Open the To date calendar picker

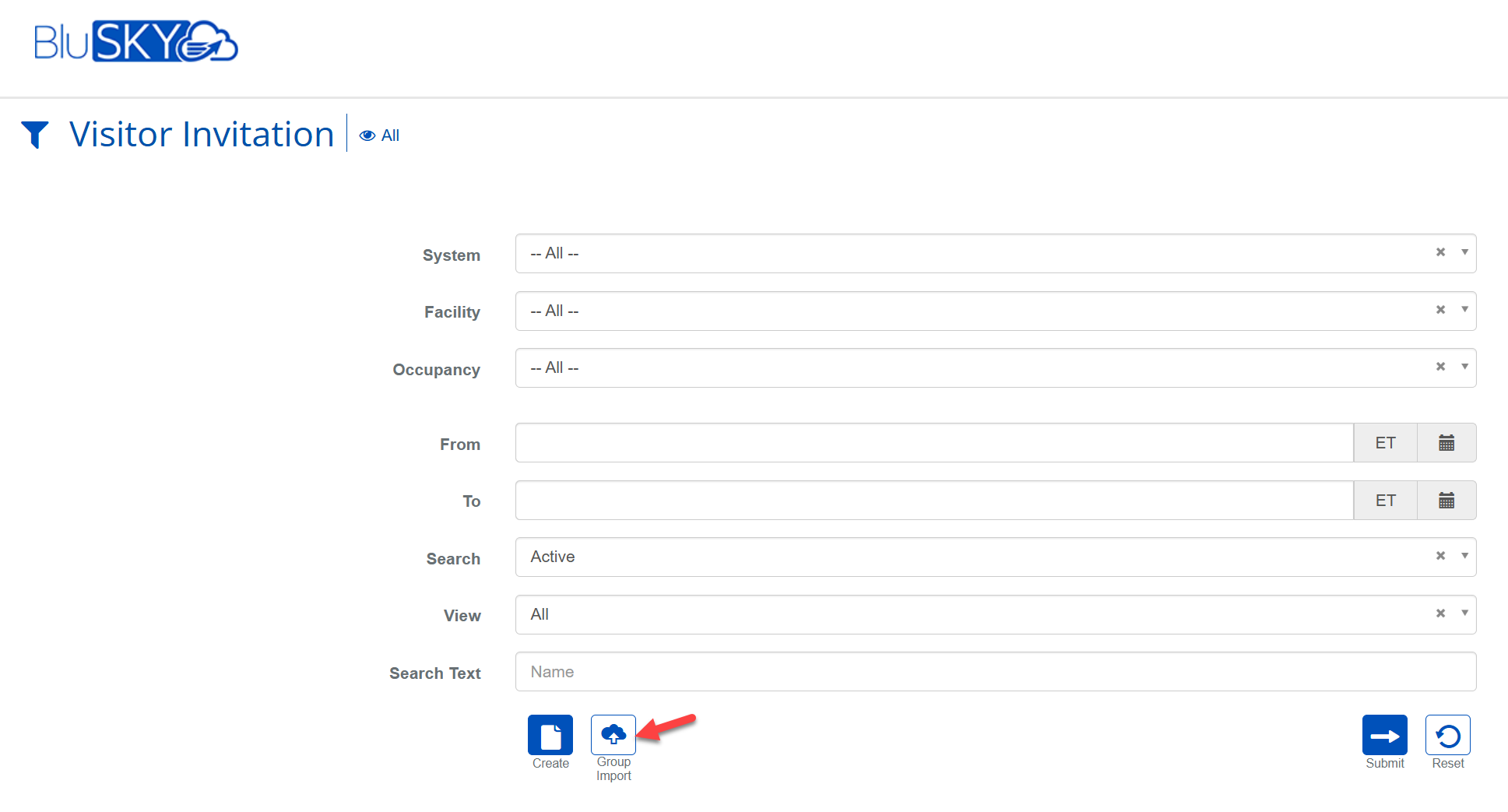click(1446, 501)
